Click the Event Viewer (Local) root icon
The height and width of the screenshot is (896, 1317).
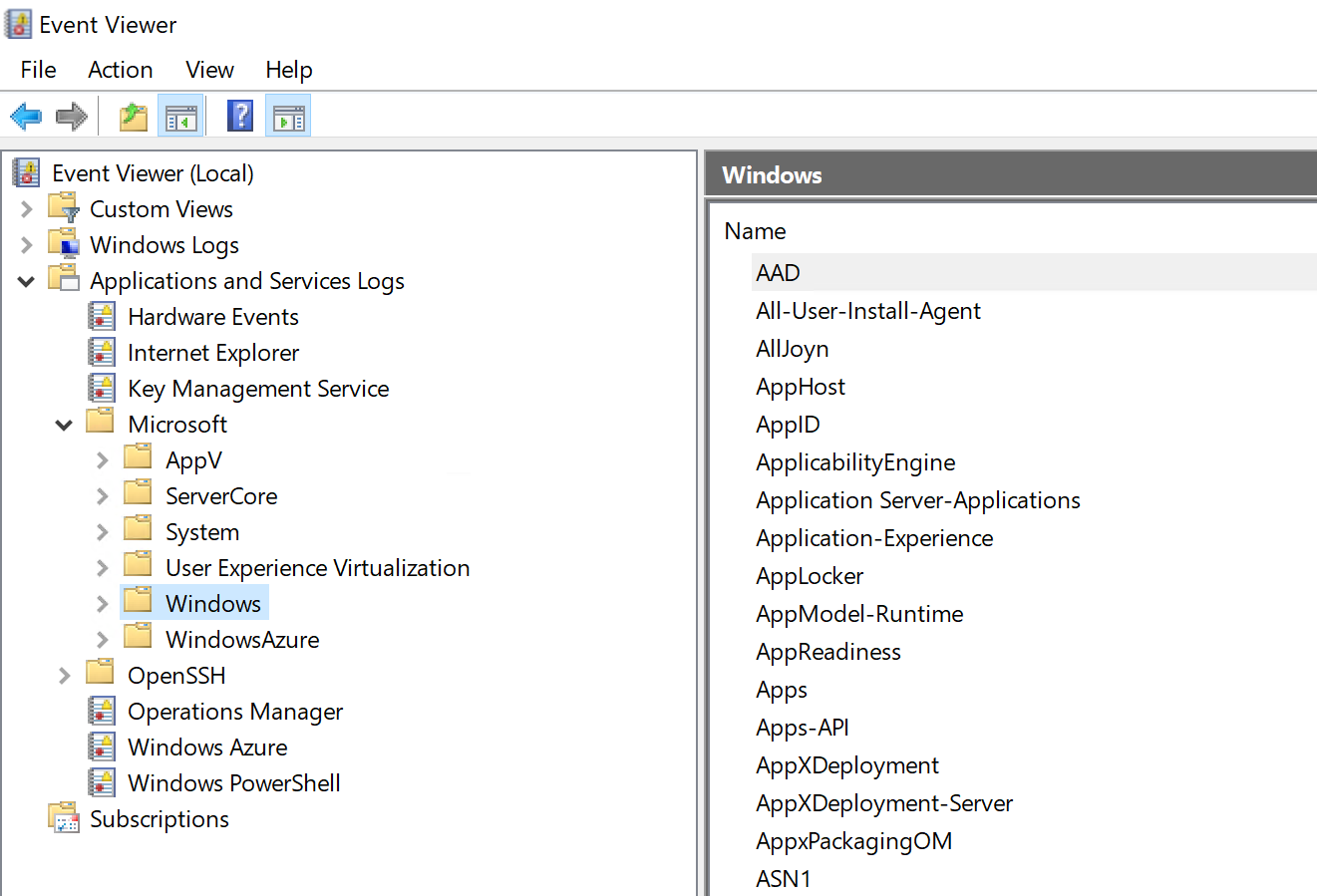[x=26, y=172]
